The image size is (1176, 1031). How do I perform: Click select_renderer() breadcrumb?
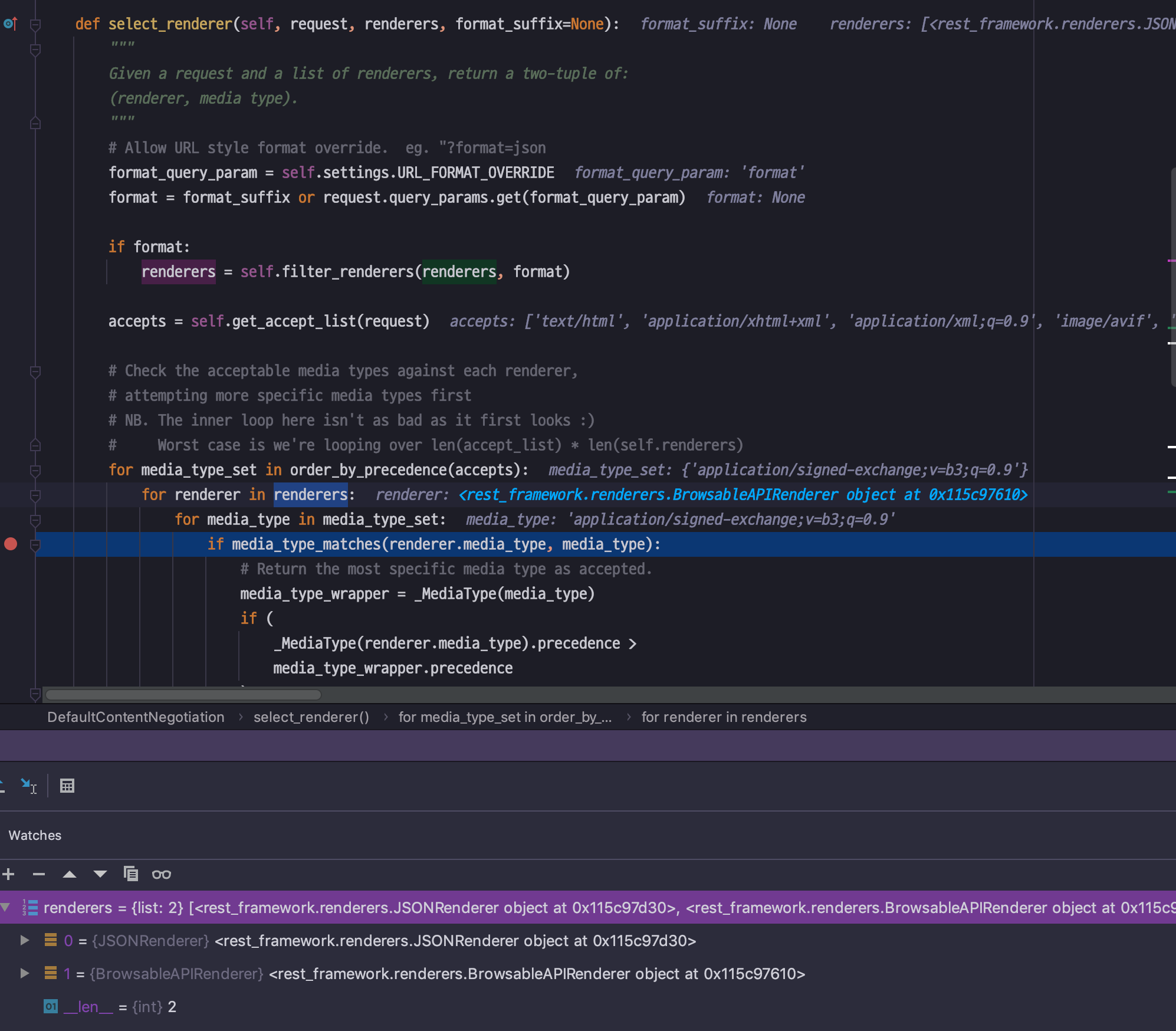[311, 717]
